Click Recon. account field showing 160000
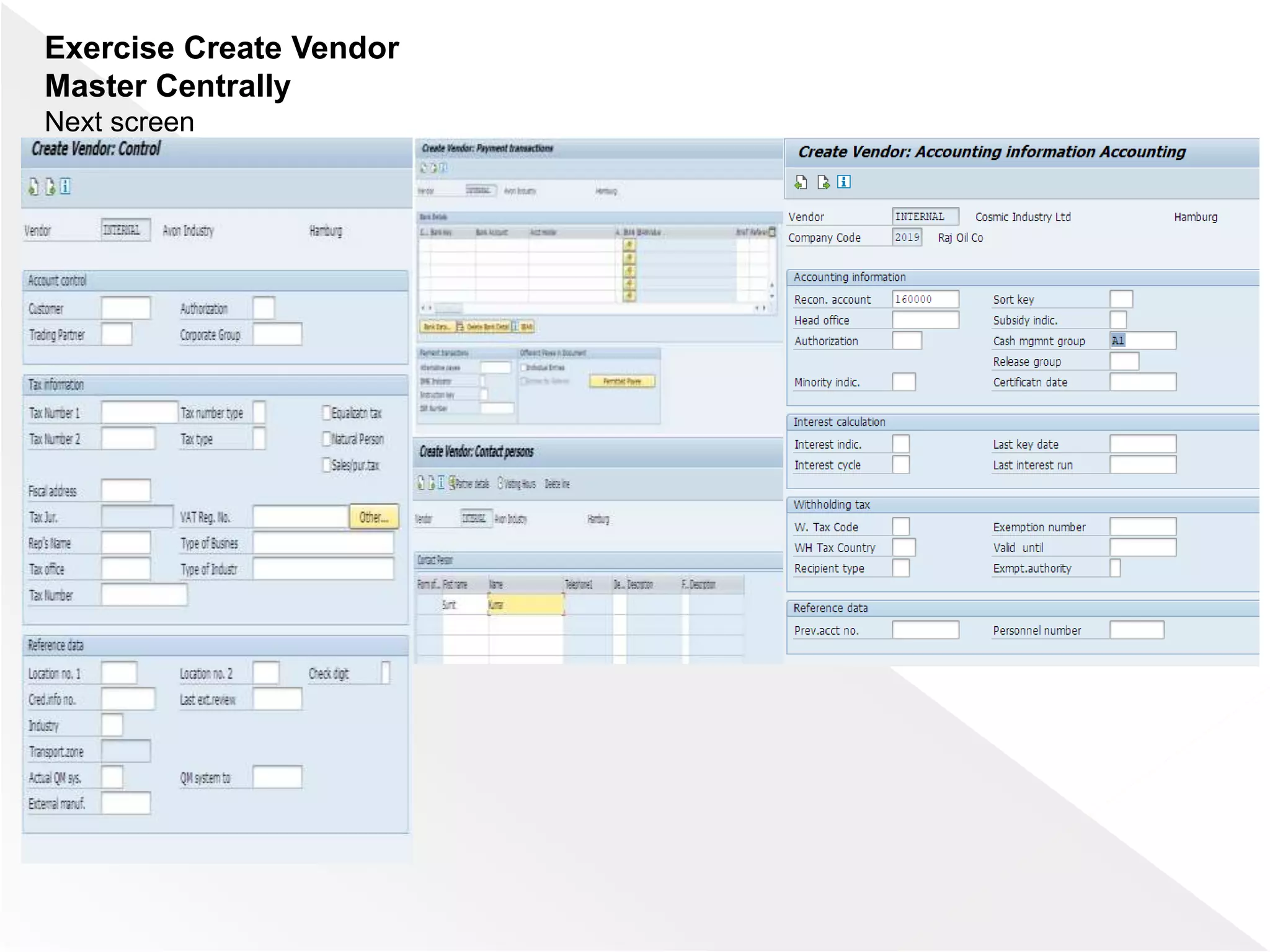 pyautogui.click(x=926, y=299)
